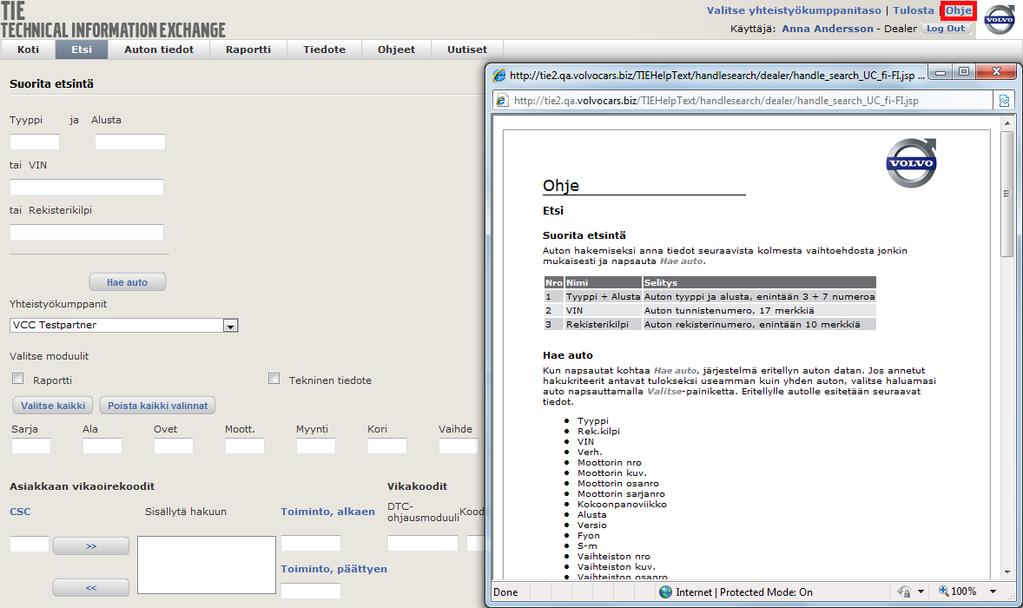
Task: Focus the DTC-ohjausmoduuli input field
Action: pyautogui.click(x=423, y=543)
